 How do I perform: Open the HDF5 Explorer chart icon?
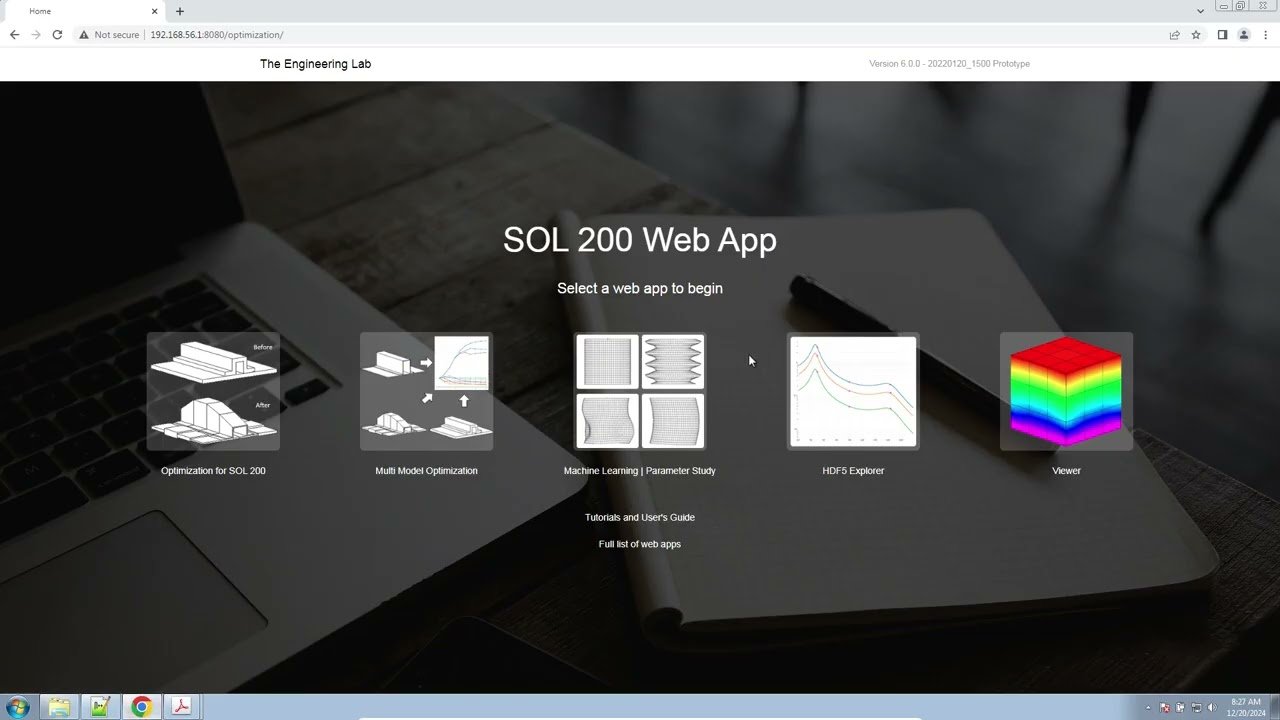(x=853, y=391)
